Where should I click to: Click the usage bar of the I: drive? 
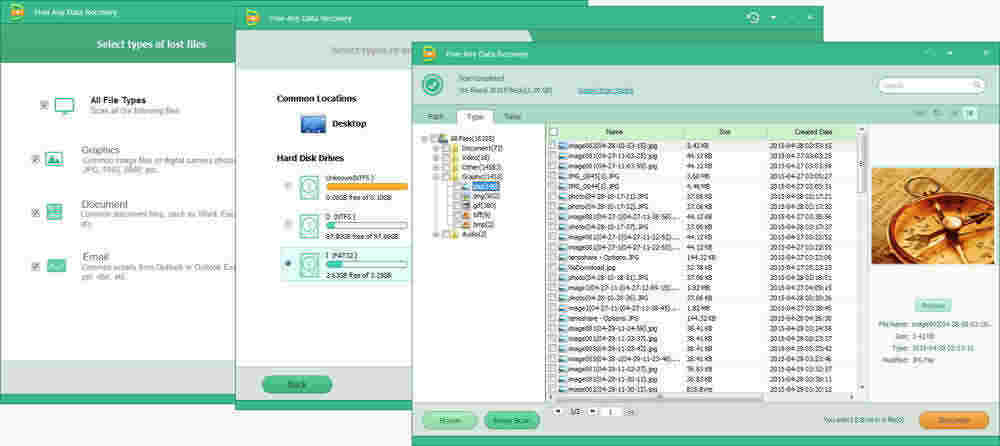point(367,264)
